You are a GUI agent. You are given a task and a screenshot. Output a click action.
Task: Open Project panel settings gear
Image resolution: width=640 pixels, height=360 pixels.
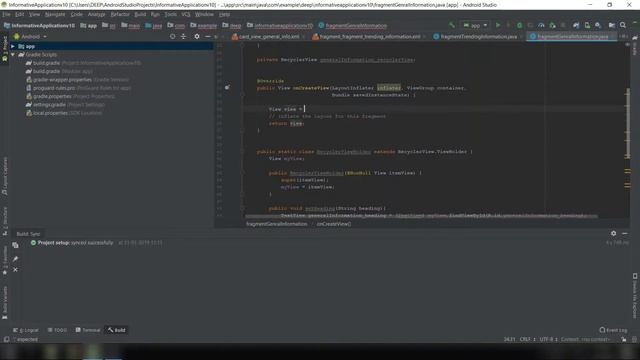tap(197, 36)
